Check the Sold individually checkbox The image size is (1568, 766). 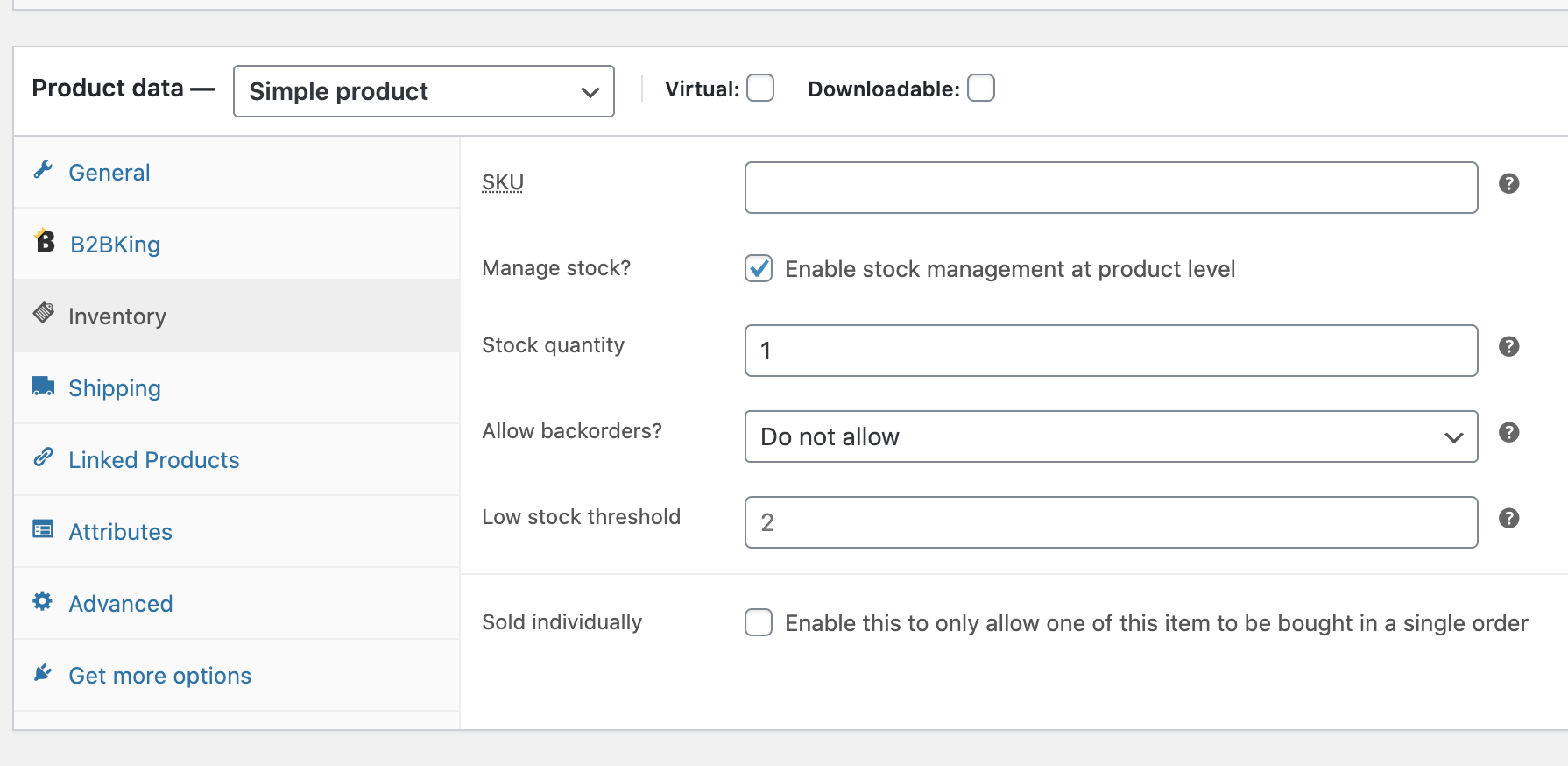[759, 622]
